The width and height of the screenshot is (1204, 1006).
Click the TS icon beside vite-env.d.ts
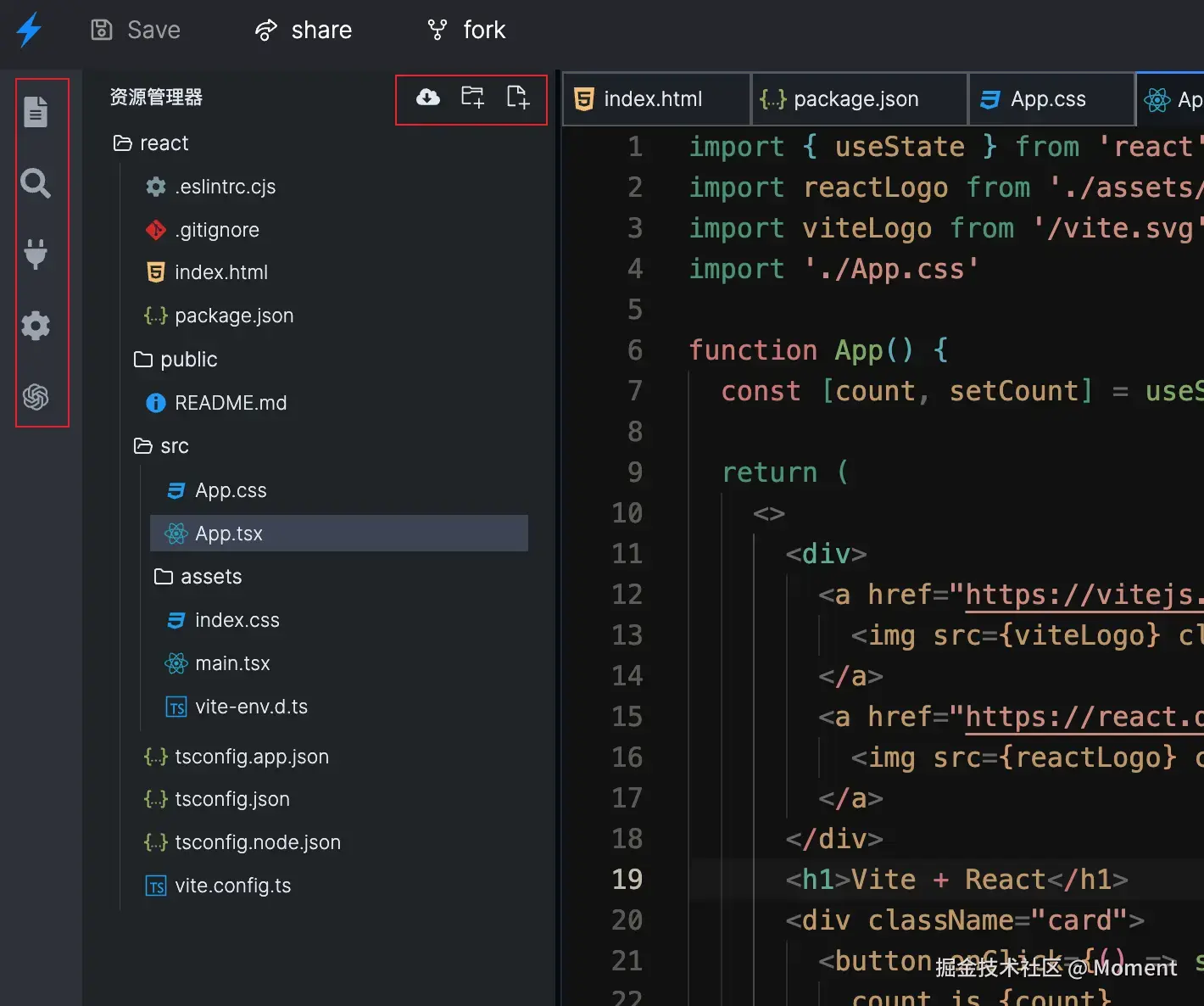[x=176, y=707]
